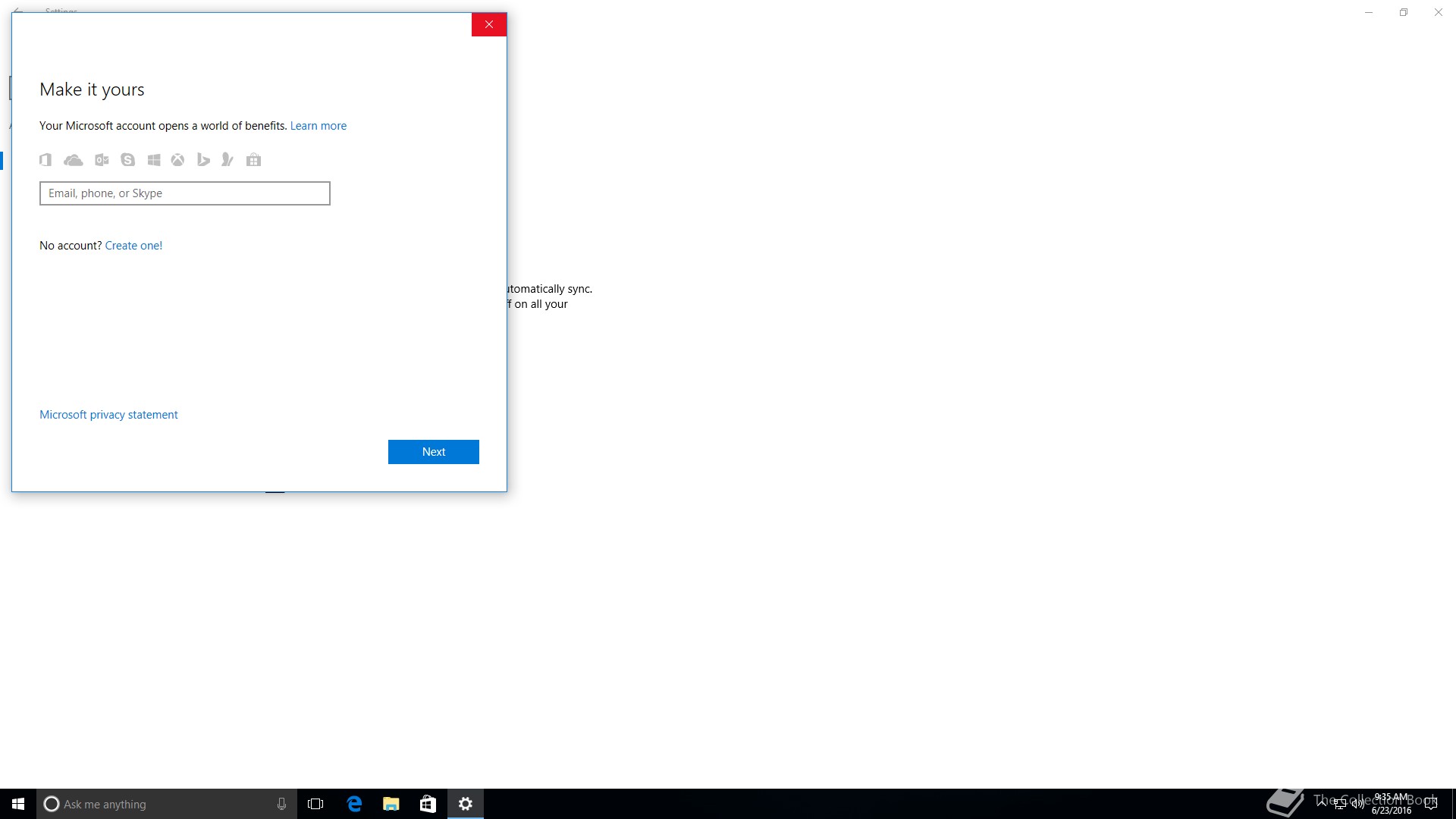Click the Cortana microphone icon
Image resolution: width=1456 pixels, height=819 pixels.
click(281, 804)
